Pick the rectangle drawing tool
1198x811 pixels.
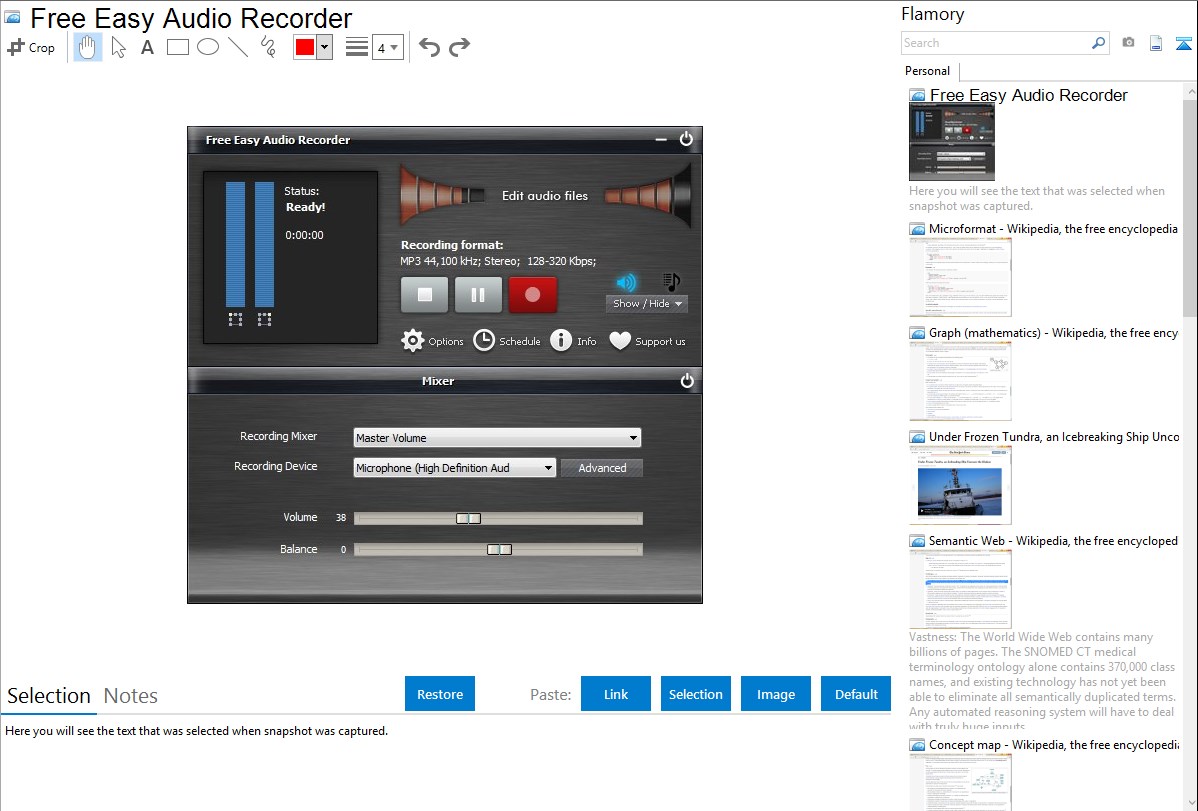coord(177,47)
